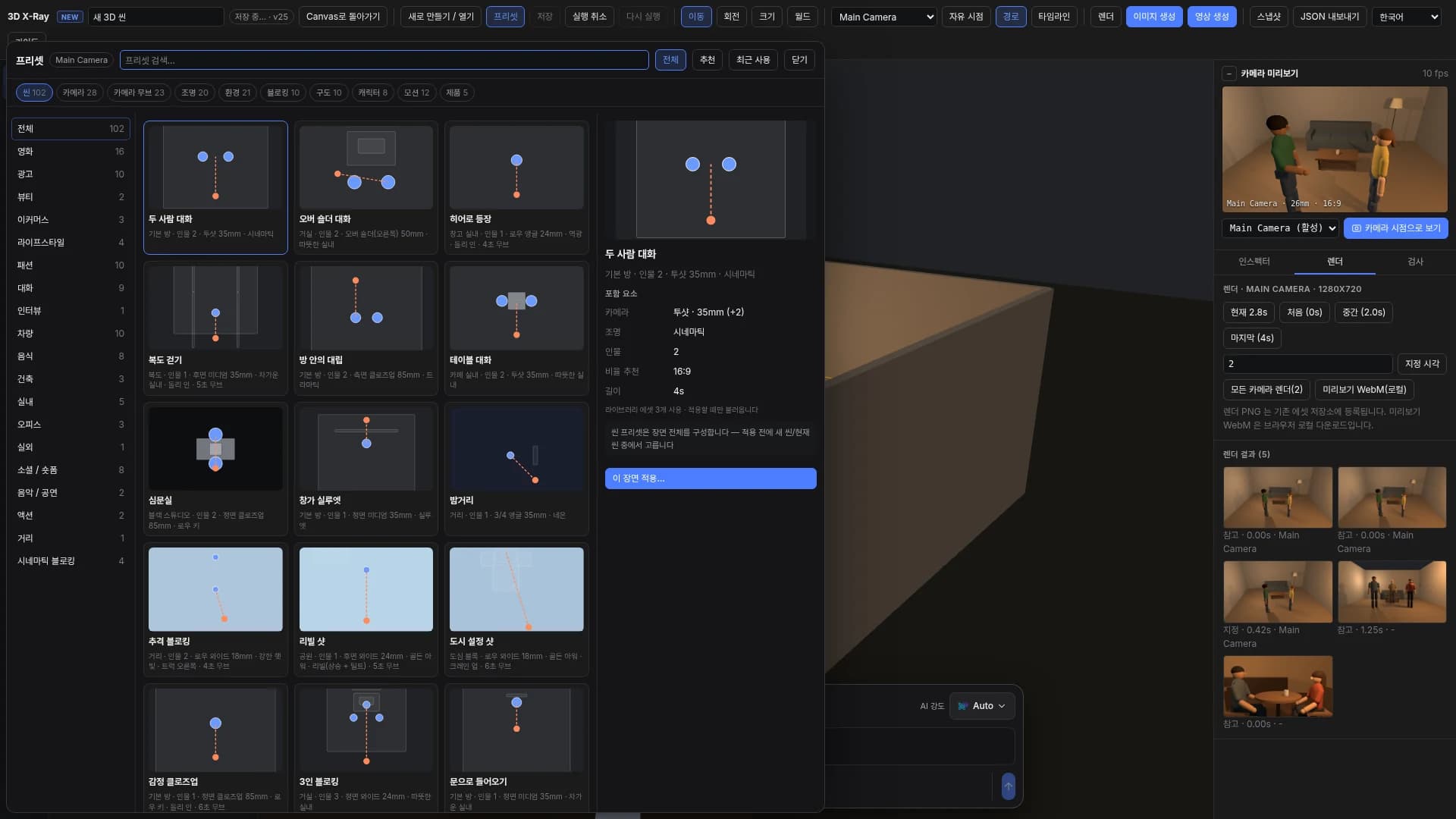Image resolution: width=1456 pixels, height=819 pixels.
Task: Select the 도시 설정 샷 preset card
Action: (x=516, y=610)
